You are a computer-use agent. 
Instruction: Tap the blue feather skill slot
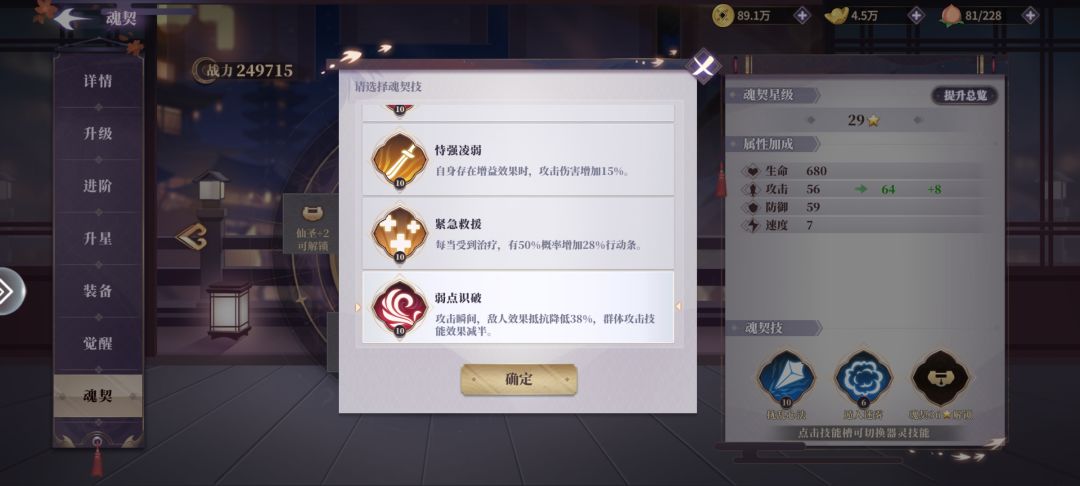coord(786,379)
